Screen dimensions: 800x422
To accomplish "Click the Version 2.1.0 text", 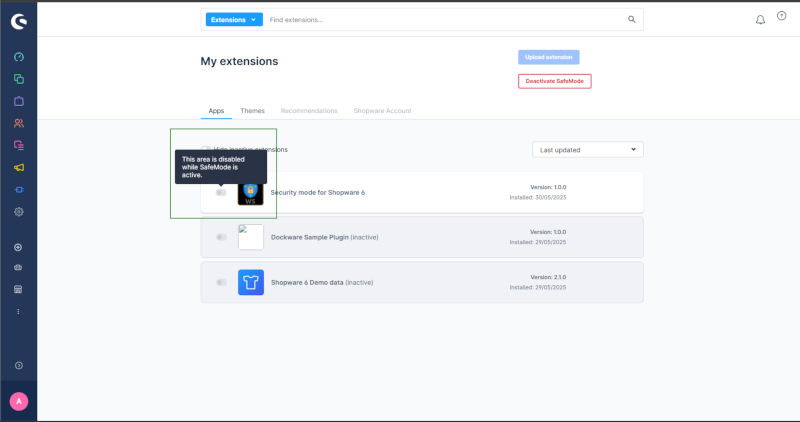I will pos(548,277).
